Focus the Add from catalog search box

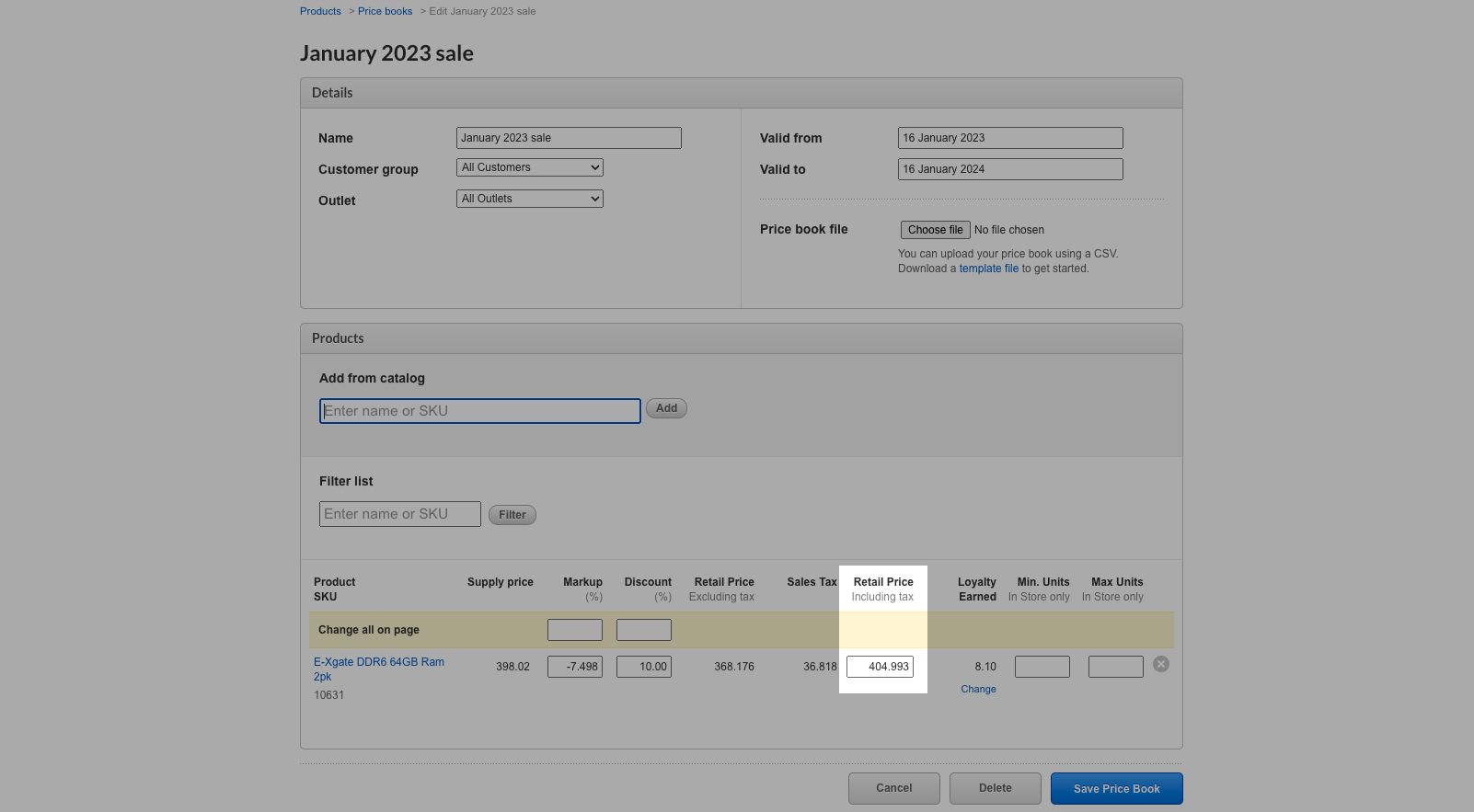click(479, 411)
